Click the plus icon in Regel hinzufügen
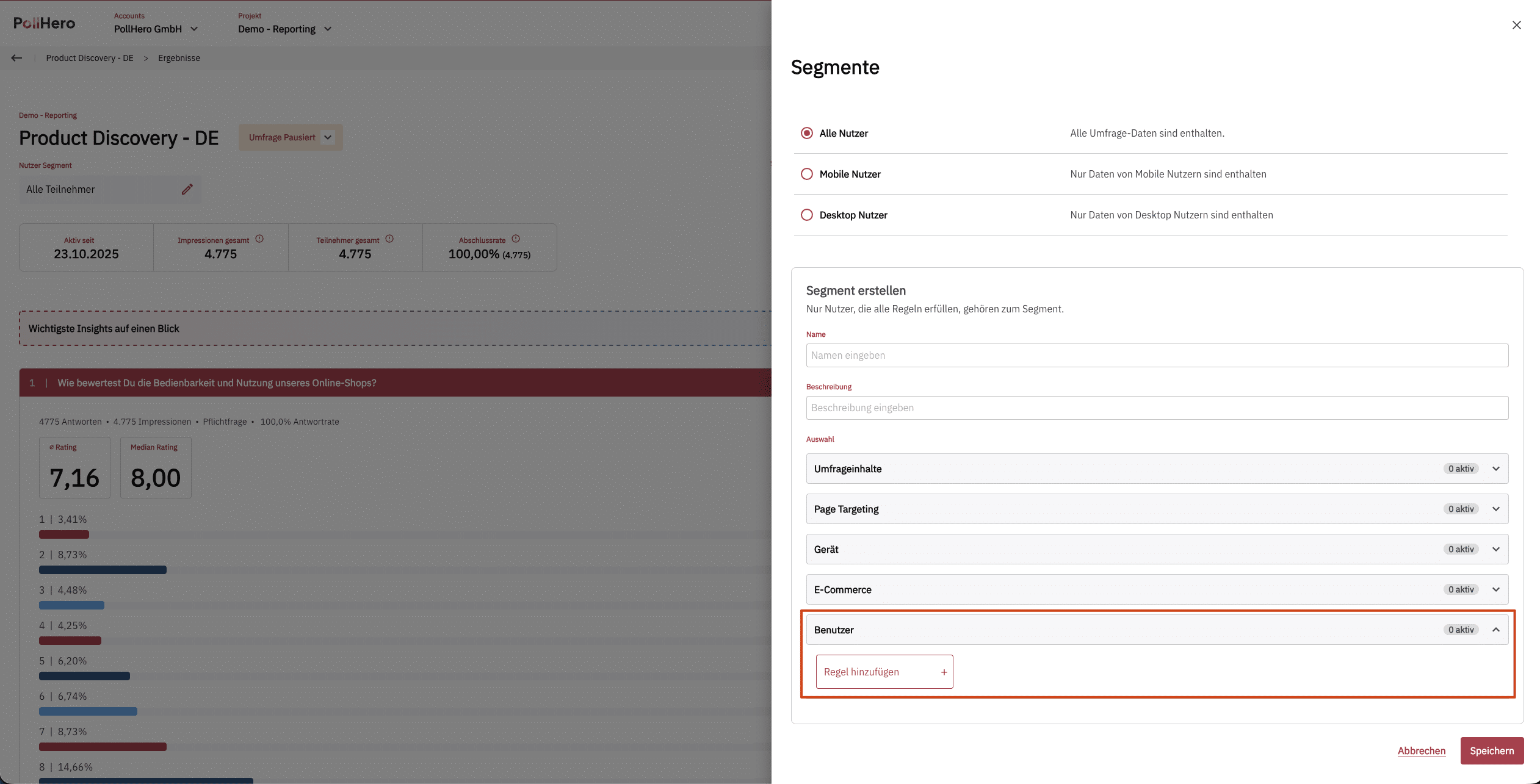The height and width of the screenshot is (784, 1540). coord(944,672)
